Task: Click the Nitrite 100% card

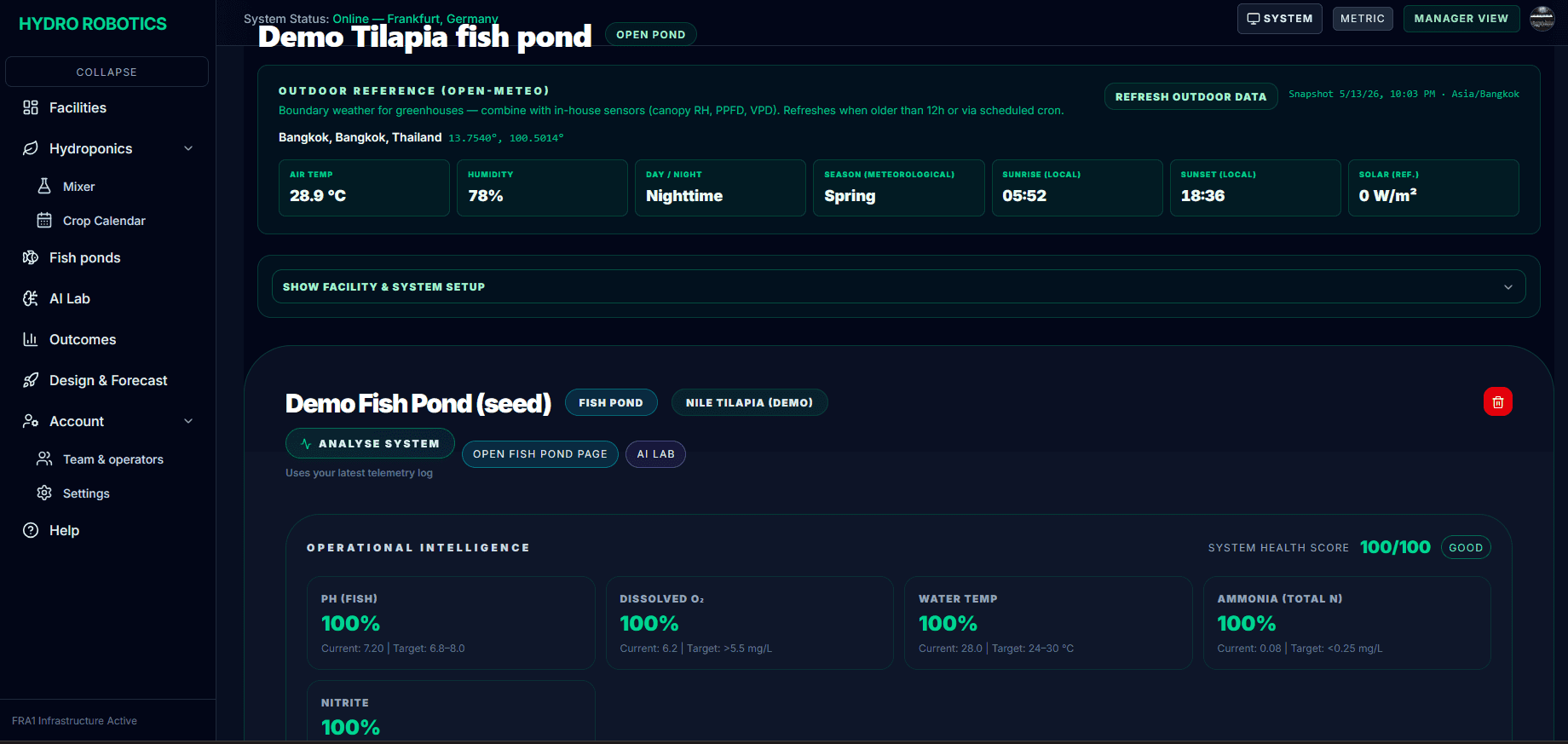Action: click(451, 711)
